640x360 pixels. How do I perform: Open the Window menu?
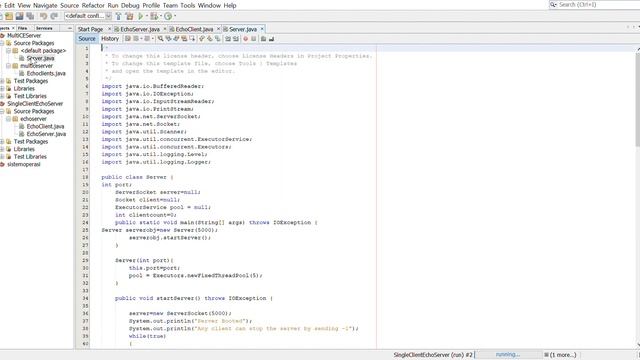pos(209,5)
